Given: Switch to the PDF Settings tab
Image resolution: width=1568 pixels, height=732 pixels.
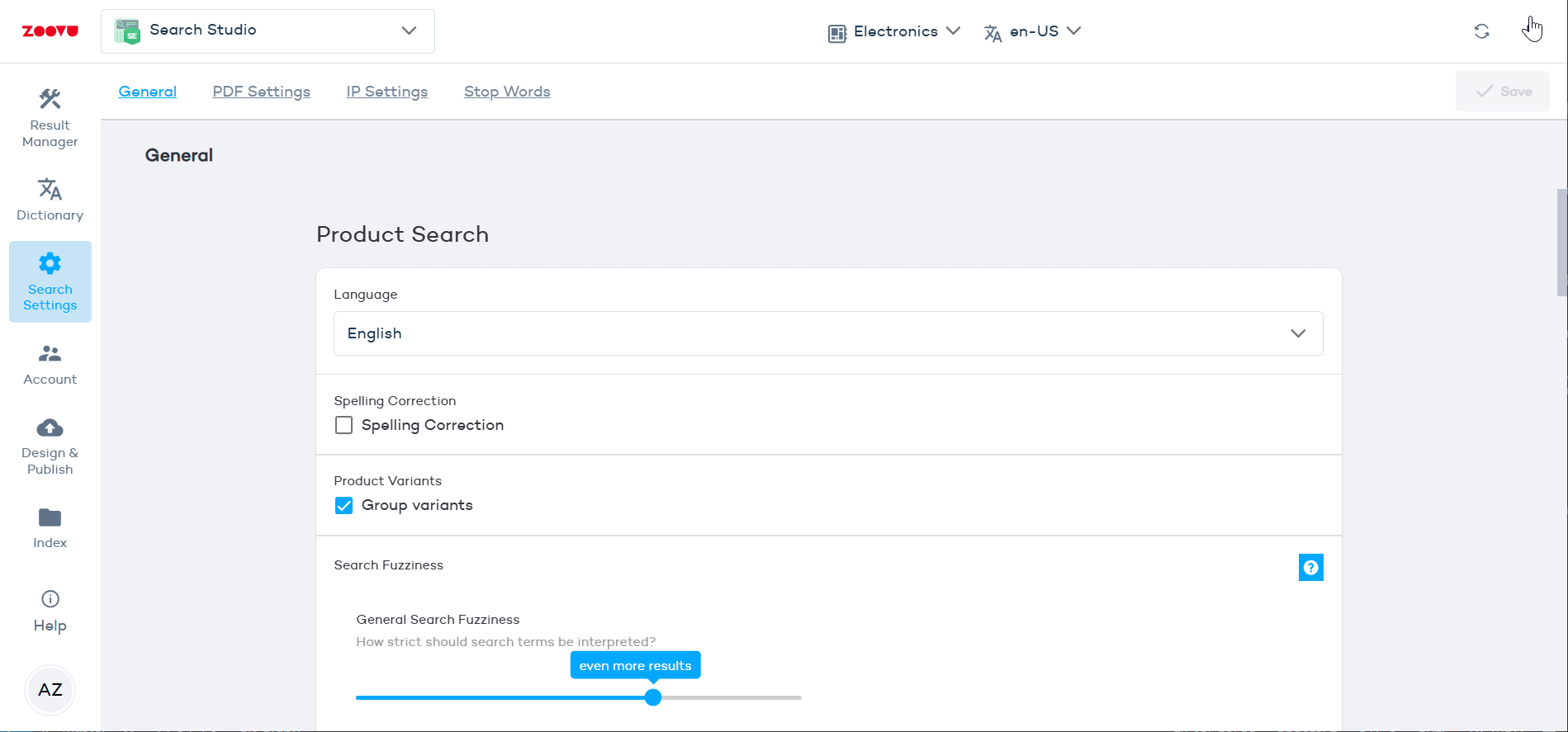Looking at the screenshot, I should tap(261, 92).
